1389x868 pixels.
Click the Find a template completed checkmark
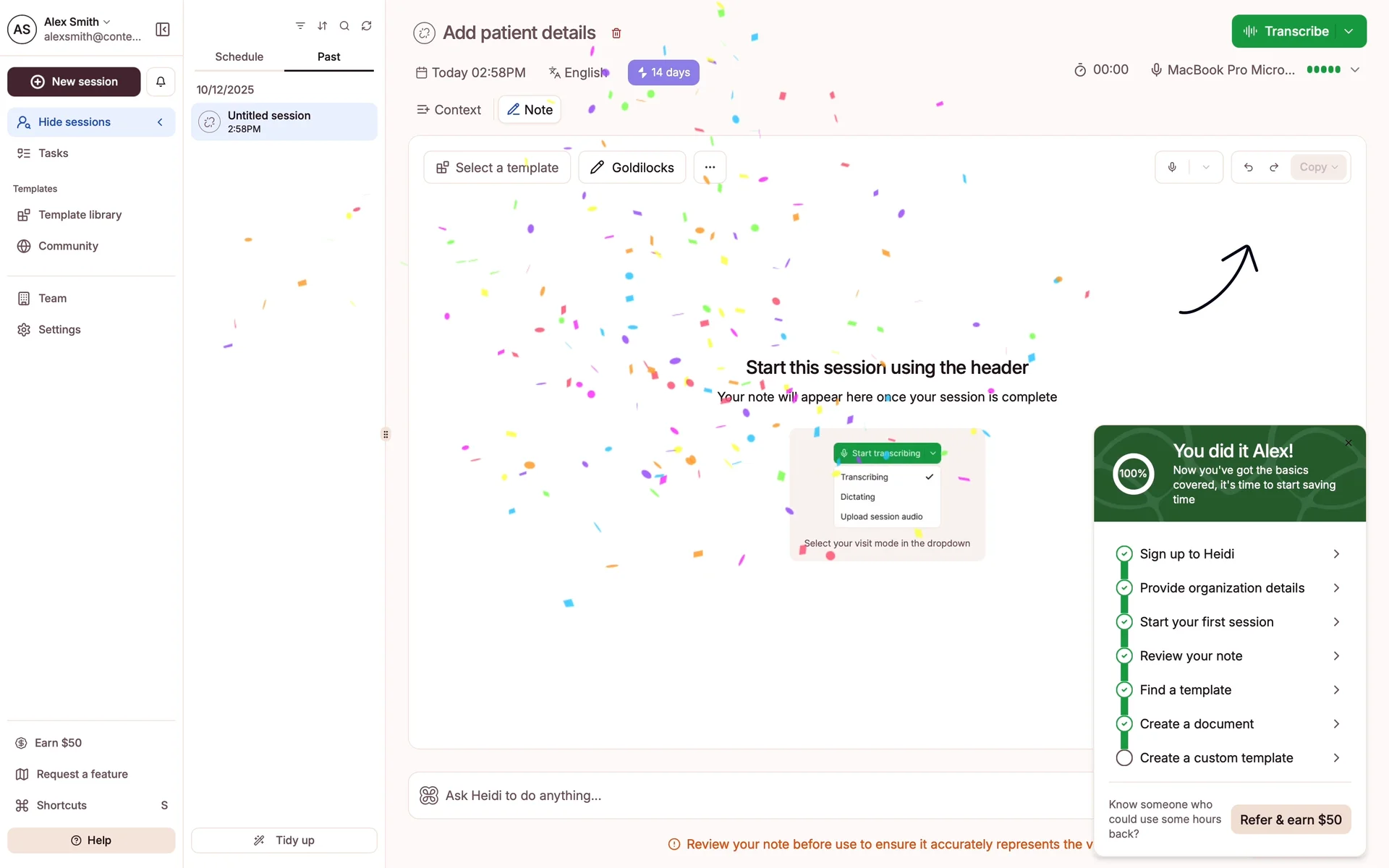[1123, 690]
